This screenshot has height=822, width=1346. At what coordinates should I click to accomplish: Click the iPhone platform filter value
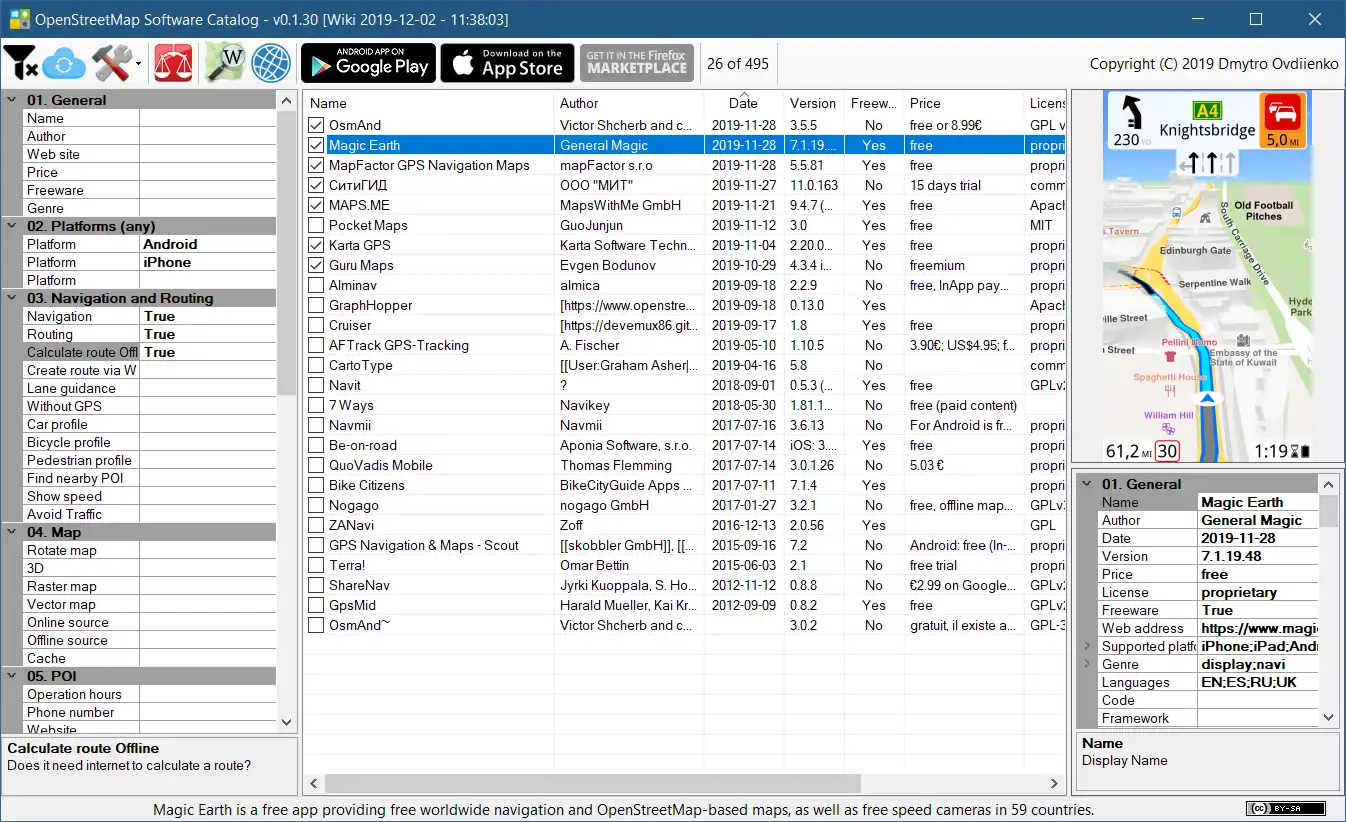tap(207, 262)
